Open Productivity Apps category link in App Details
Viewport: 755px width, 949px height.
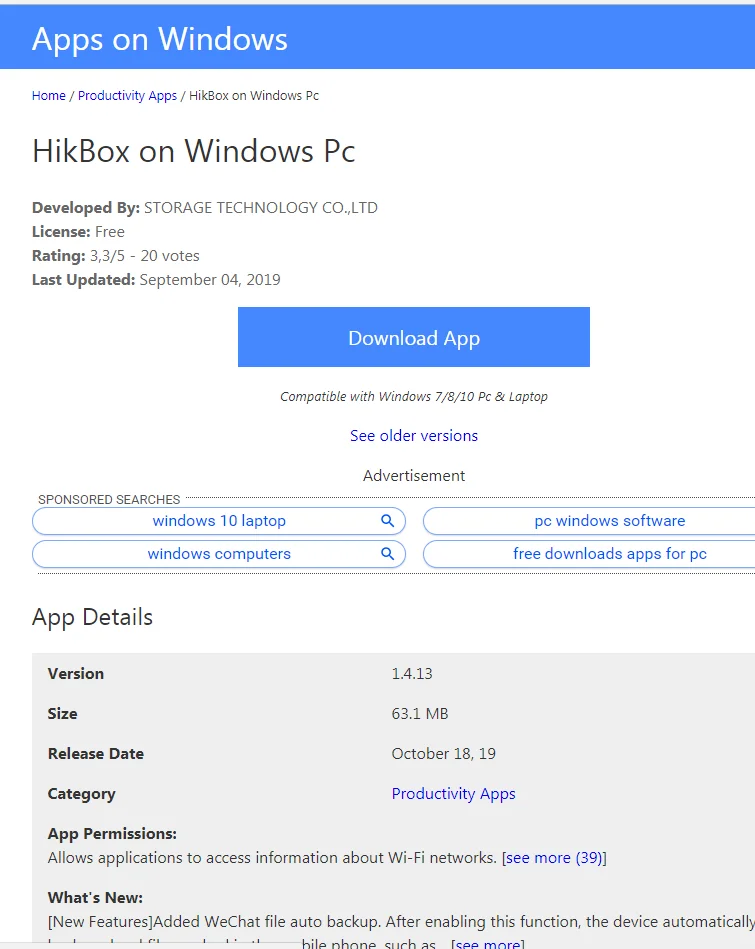pos(453,794)
